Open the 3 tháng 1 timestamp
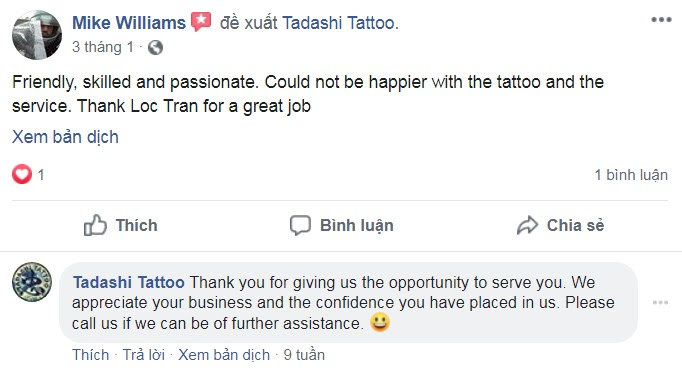Viewport: 682px width, 371px height. tap(103, 47)
